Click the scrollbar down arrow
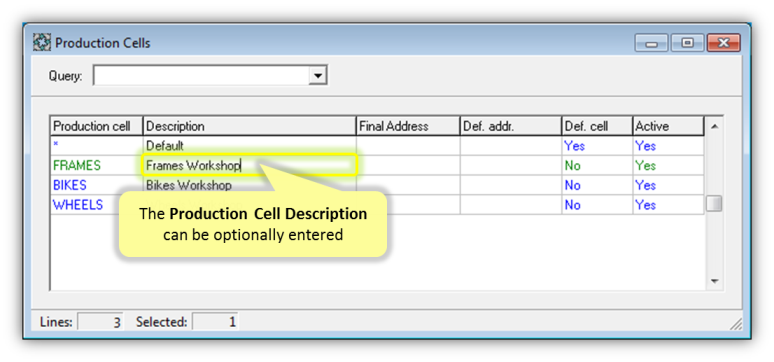 [714, 281]
